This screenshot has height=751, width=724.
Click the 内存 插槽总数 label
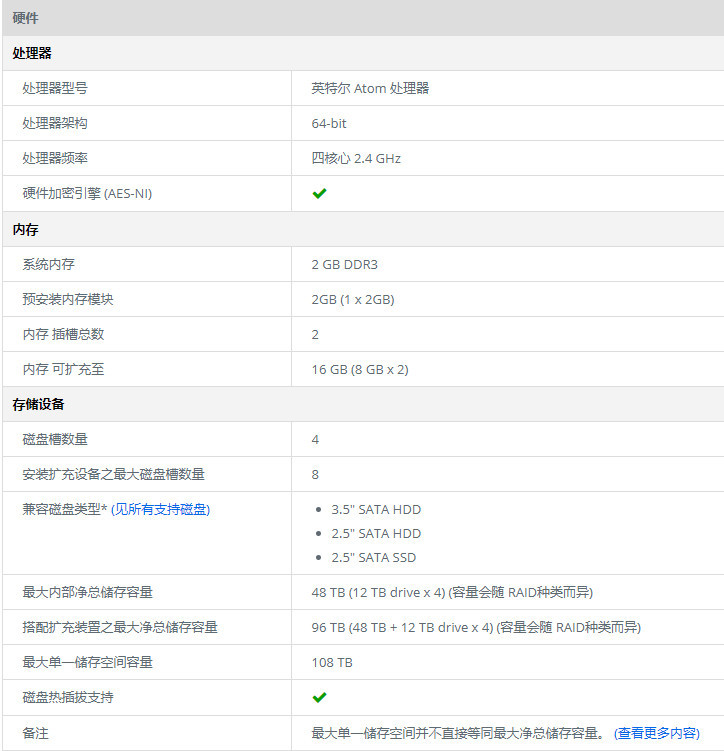[63, 334]
